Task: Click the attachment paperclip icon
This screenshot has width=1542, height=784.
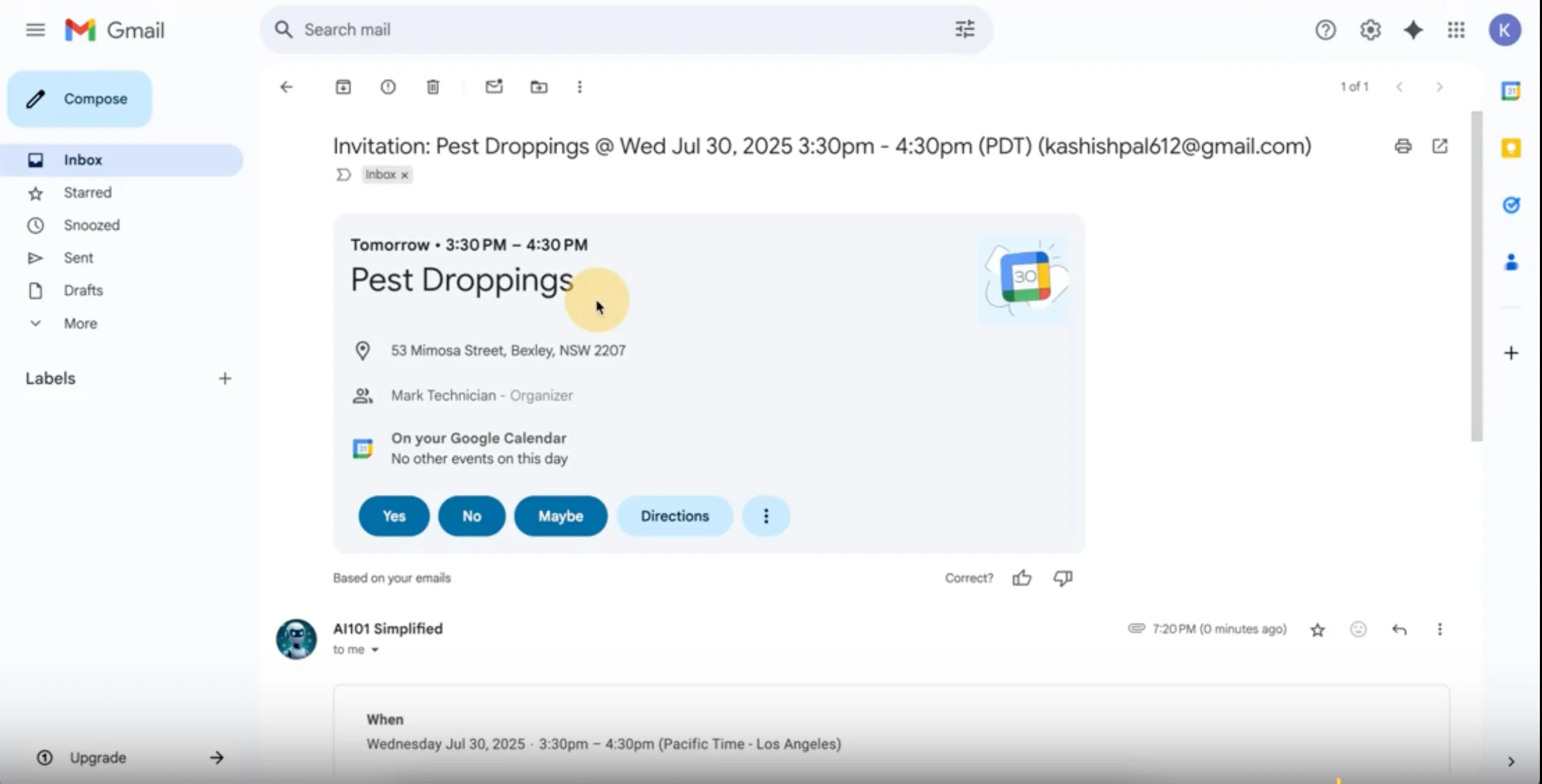Action: (1136, 628)
